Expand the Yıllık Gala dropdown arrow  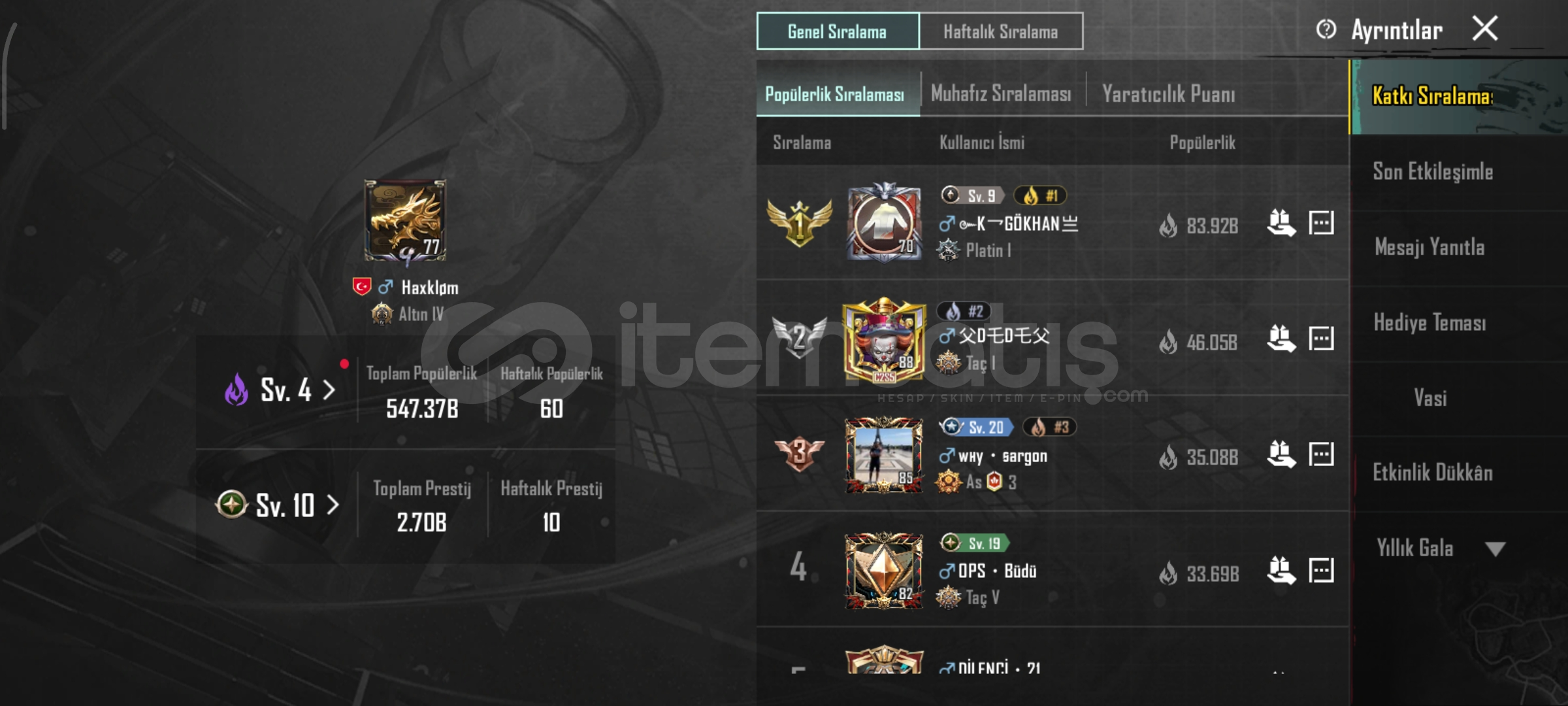point(1495,548)
